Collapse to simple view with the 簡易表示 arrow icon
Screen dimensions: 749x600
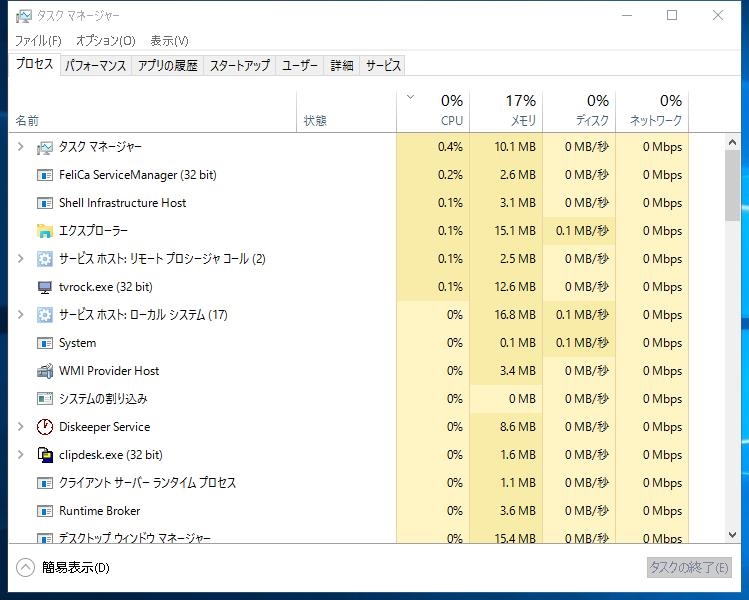tap(25, 568)
